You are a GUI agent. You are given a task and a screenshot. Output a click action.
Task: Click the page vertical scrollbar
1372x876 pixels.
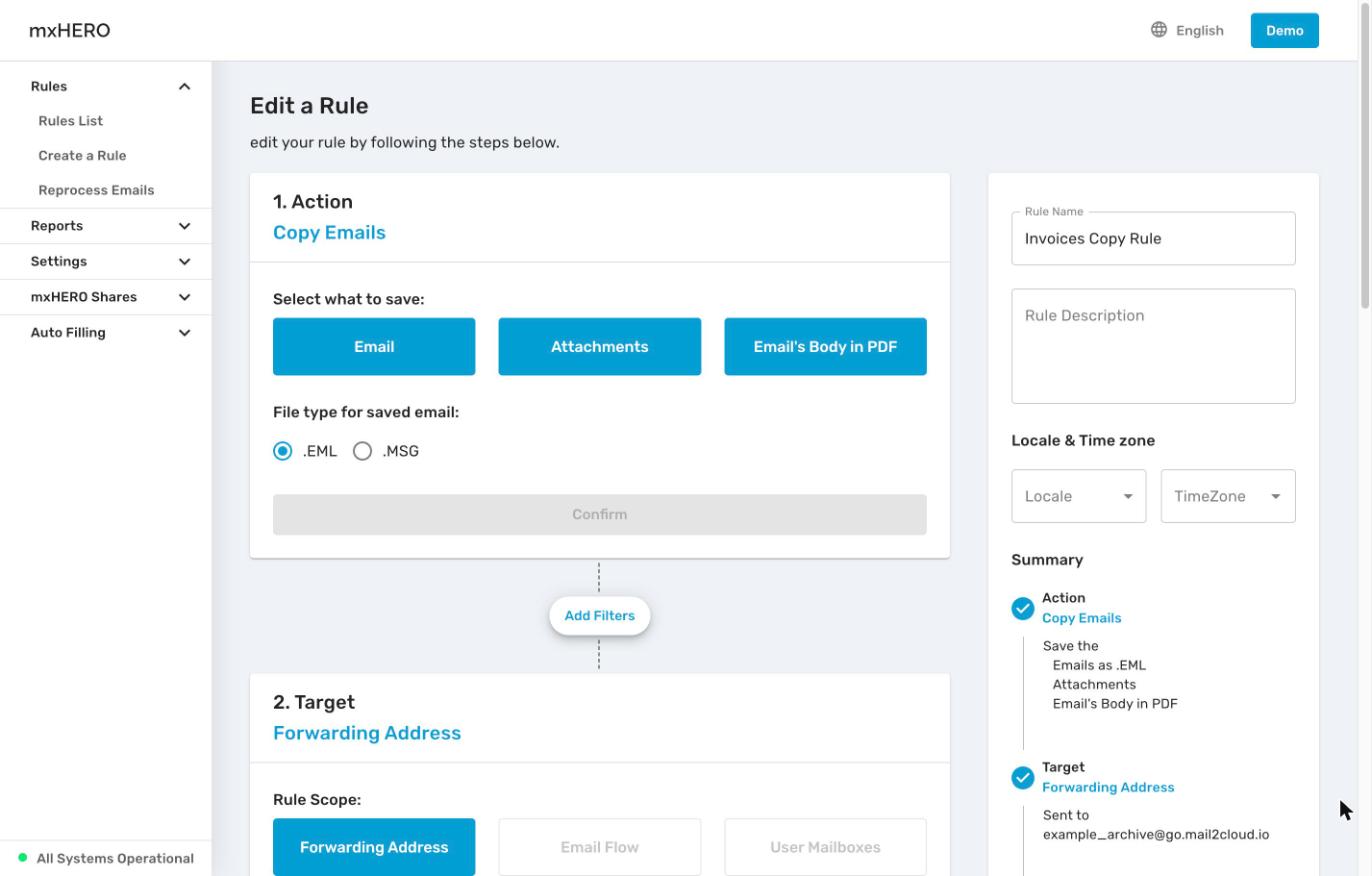[x=1365, y=155]
